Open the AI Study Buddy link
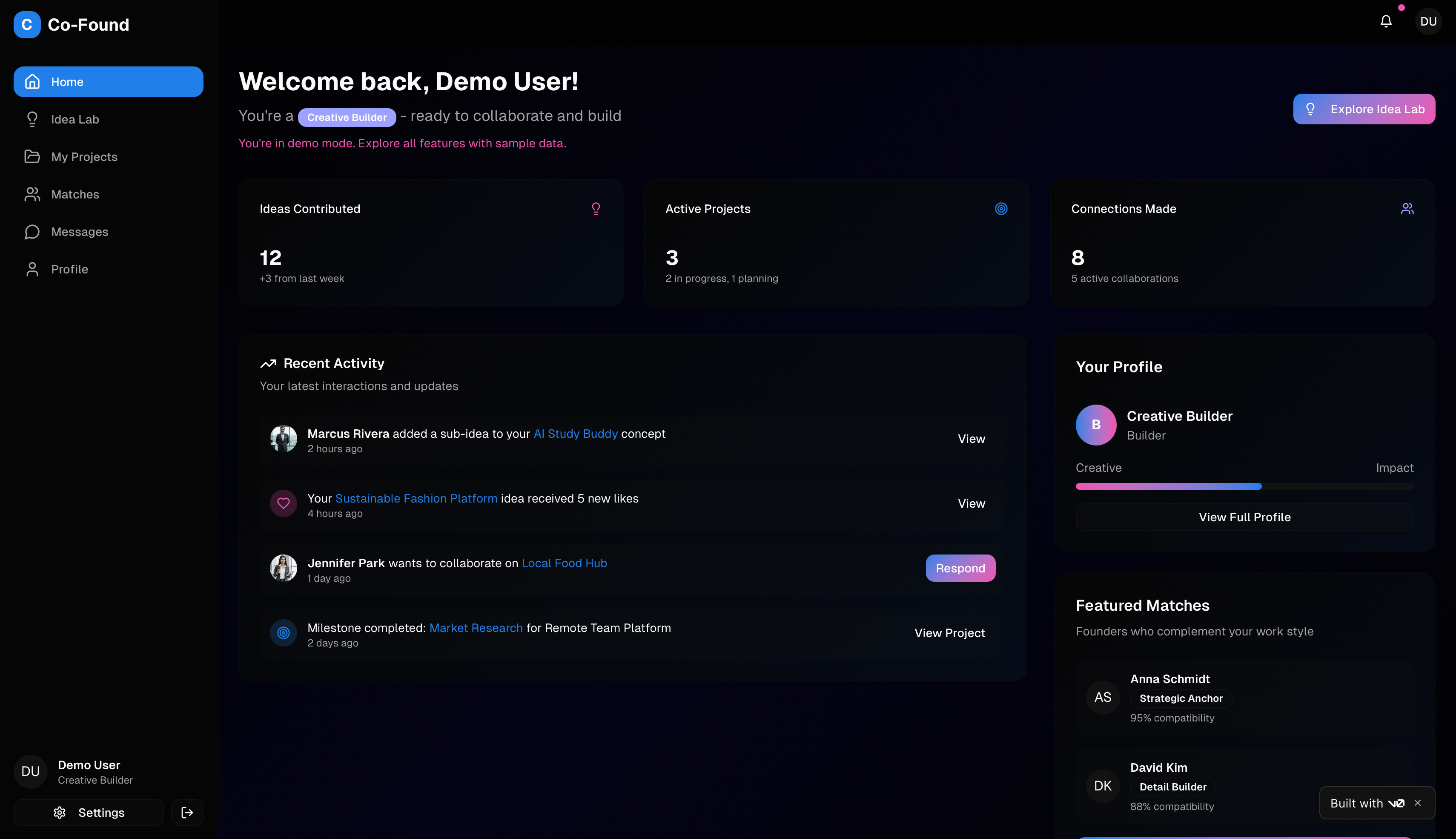This screenshot has width=1456, height=839. pos(575,433)
